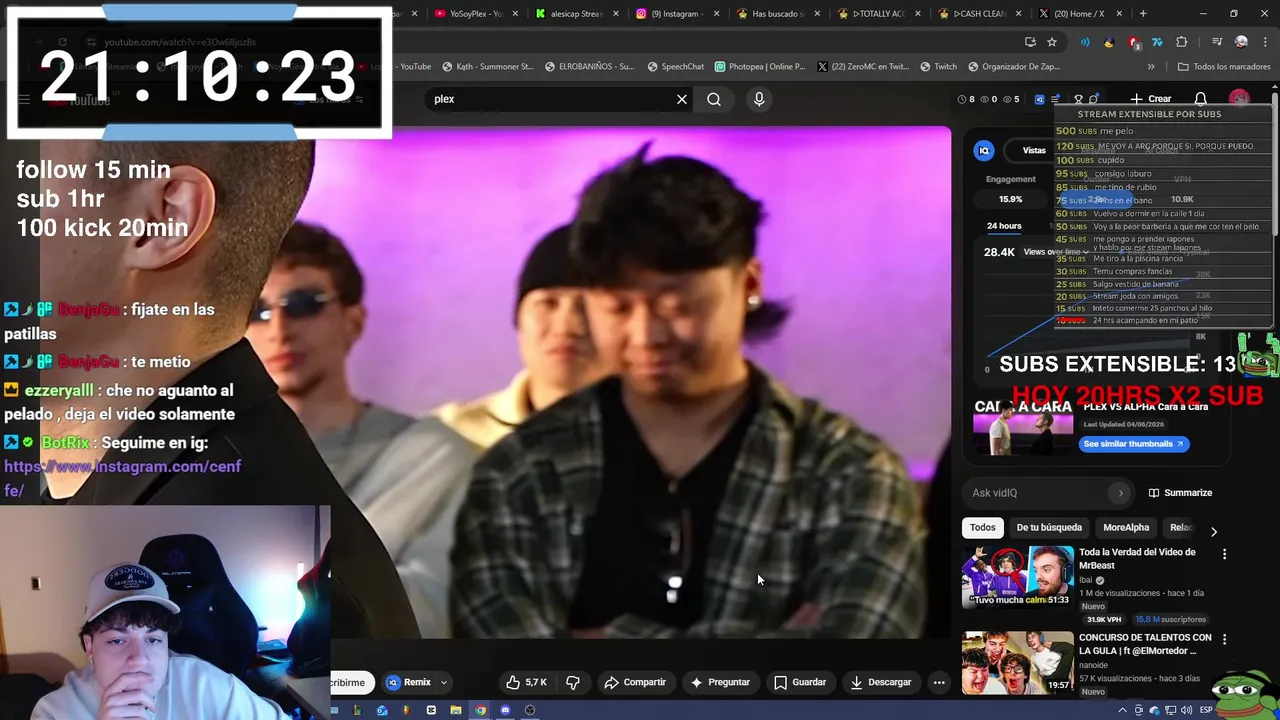This screenshot has height=720, width=1280.
Task: Expand the Remix dropdown arrow
Action: click(x=444, y=682)
